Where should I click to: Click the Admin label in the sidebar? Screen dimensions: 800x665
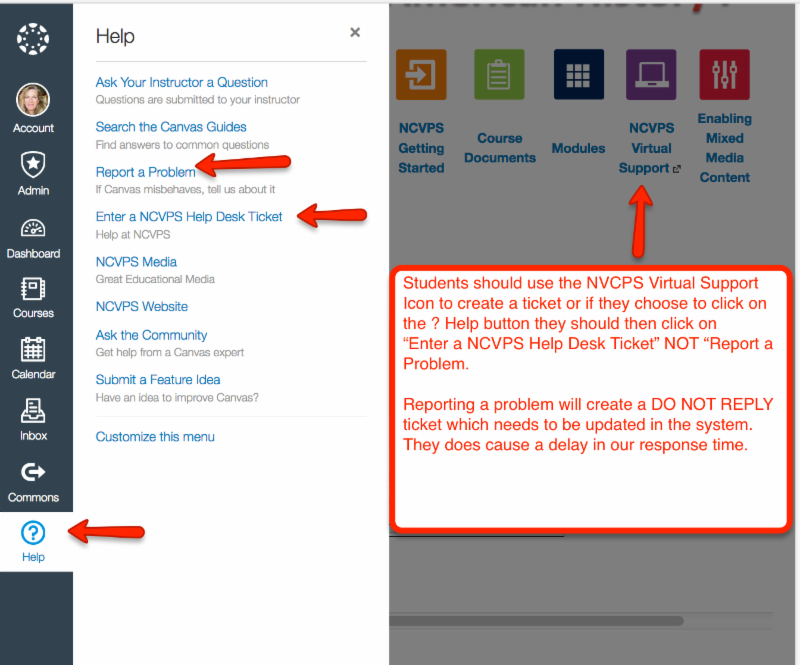click(33, 190)
